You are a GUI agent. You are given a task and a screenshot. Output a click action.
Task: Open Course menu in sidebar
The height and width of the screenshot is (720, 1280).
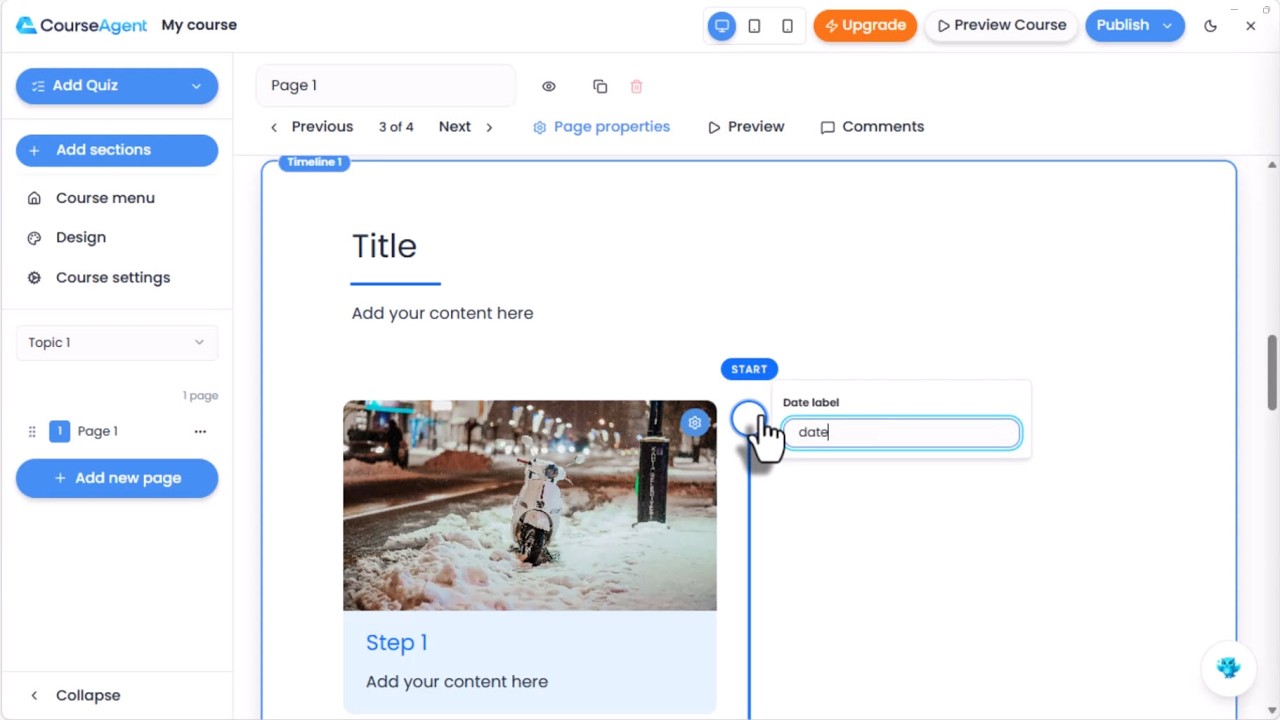(x=105, y=198)
